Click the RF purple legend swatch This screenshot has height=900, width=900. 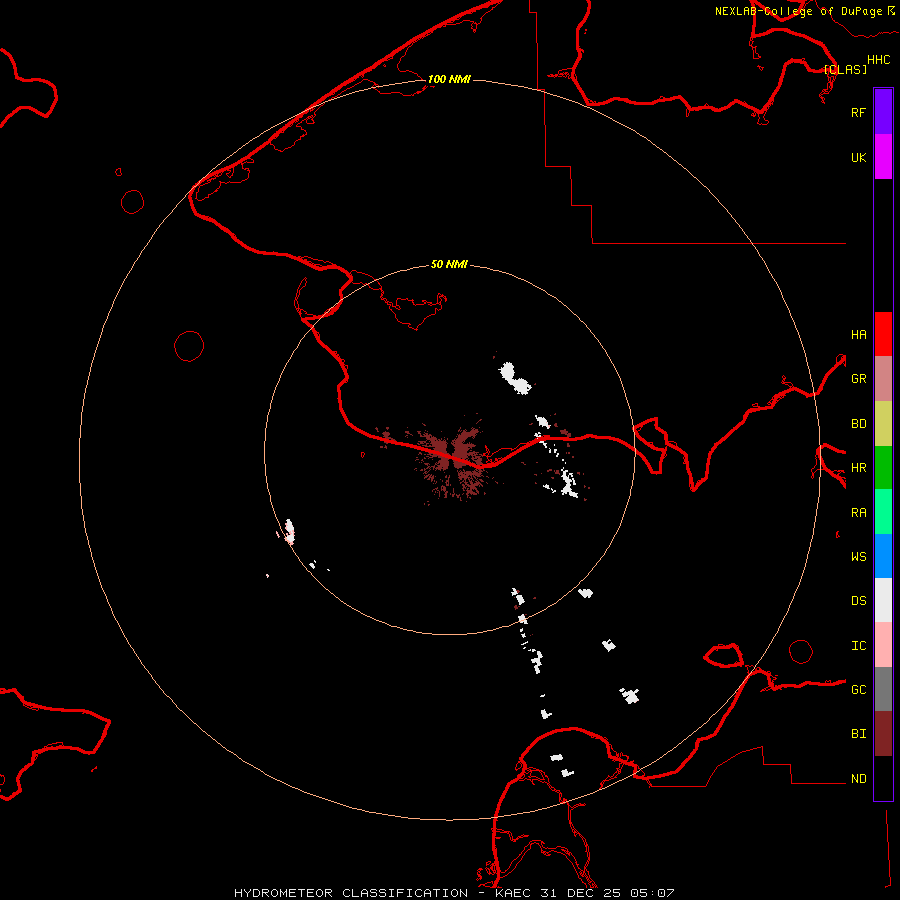pos(883,112)
